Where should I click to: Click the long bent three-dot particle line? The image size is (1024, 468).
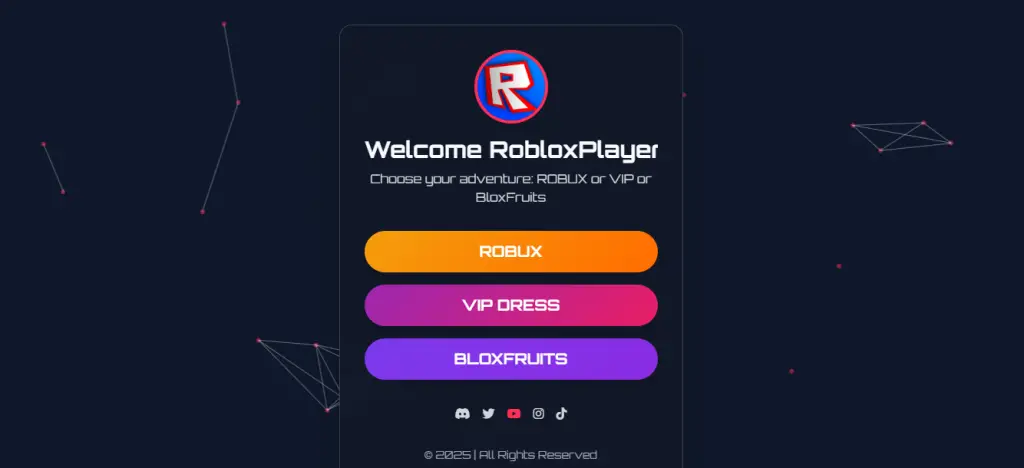tap(221, 117)
